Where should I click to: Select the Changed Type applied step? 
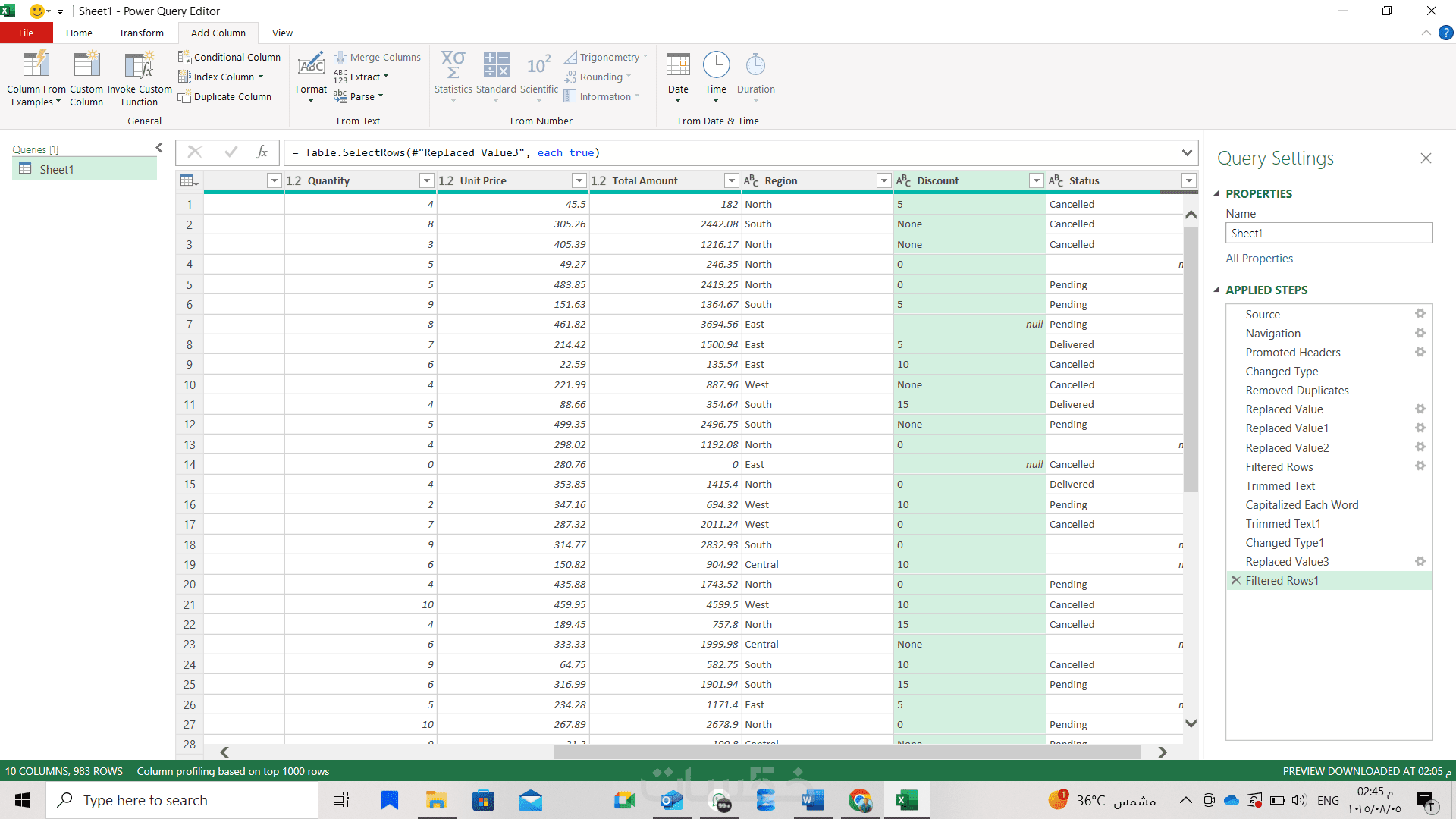pyautogui.click(x=1282, y=372)
